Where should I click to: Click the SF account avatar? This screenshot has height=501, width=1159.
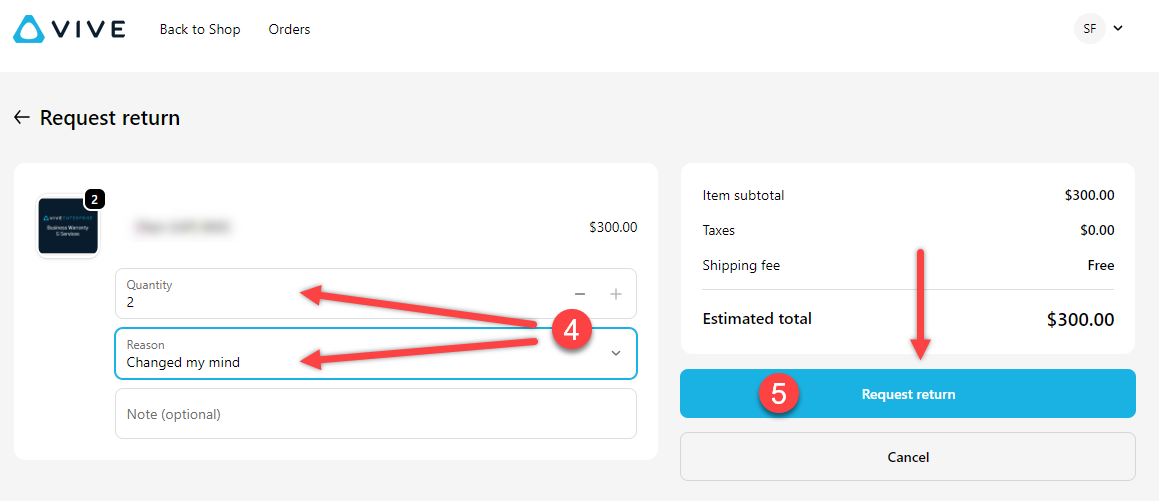point(1090,29)
